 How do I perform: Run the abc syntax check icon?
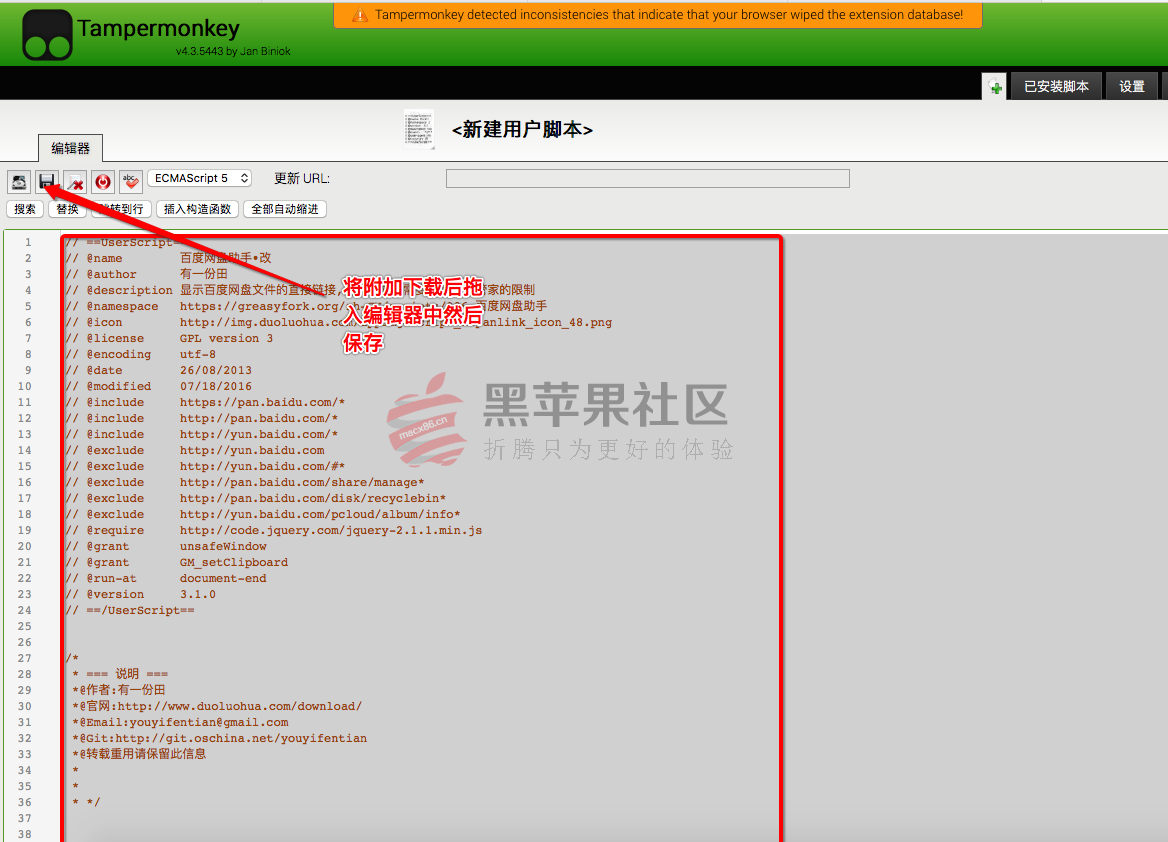(x=130, y=181)
